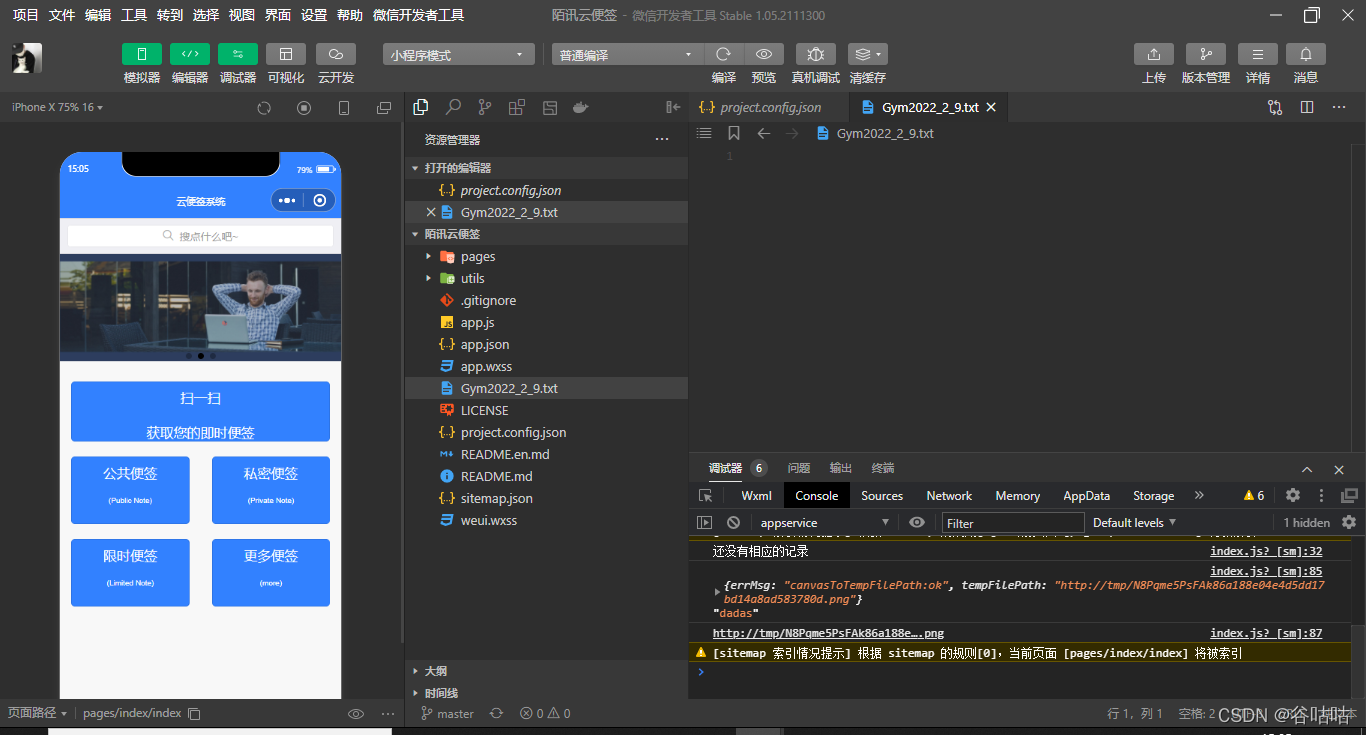Open the extensions blocks icon
Screen dimensions: 1366x735
(517, 107)
